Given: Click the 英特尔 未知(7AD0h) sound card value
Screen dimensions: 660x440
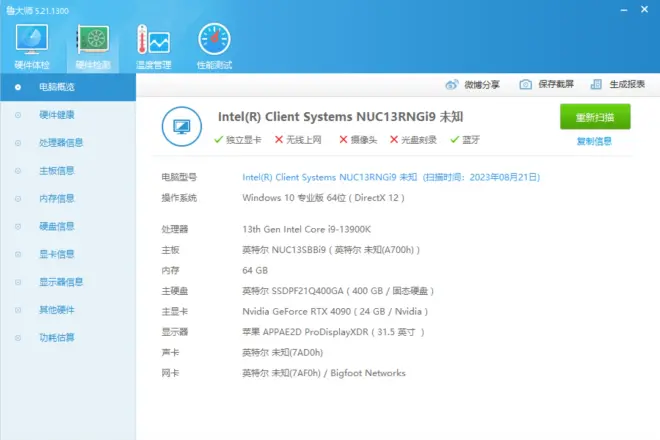Looking at the screenshot, I should 282,353.
